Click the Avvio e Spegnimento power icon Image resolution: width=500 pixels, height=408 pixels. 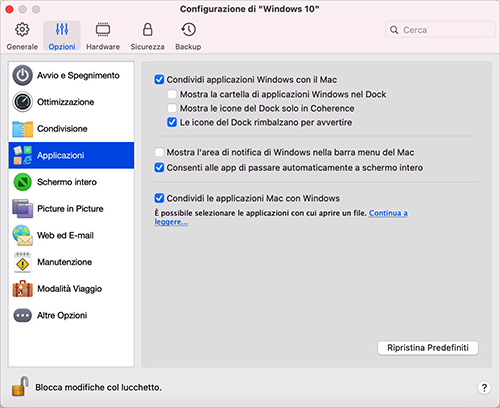pyautogui.click(x=23, y=75)
